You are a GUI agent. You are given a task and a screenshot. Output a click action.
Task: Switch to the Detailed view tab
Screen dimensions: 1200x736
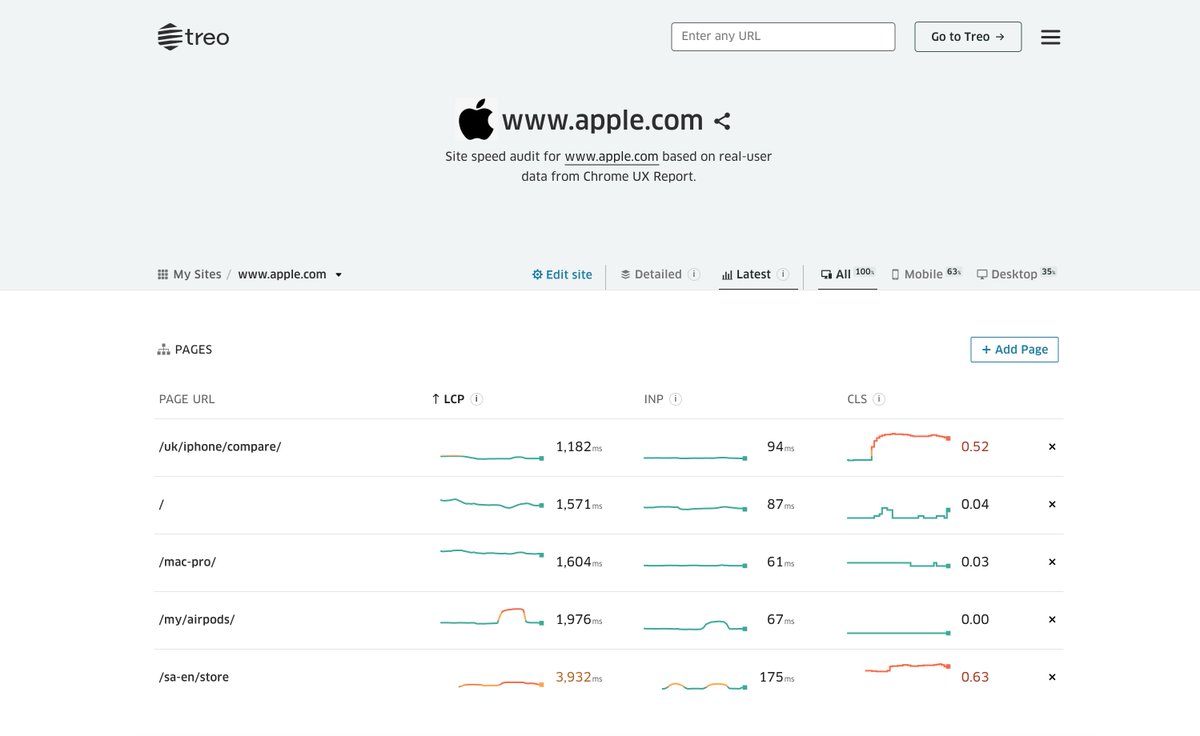click(x=651, y=274)
